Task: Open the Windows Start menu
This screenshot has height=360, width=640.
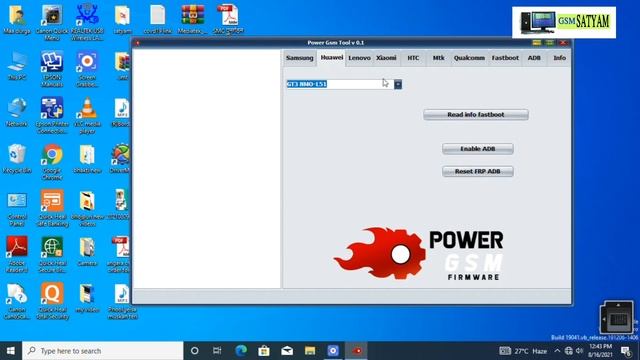Action: (x=11, y=351)
